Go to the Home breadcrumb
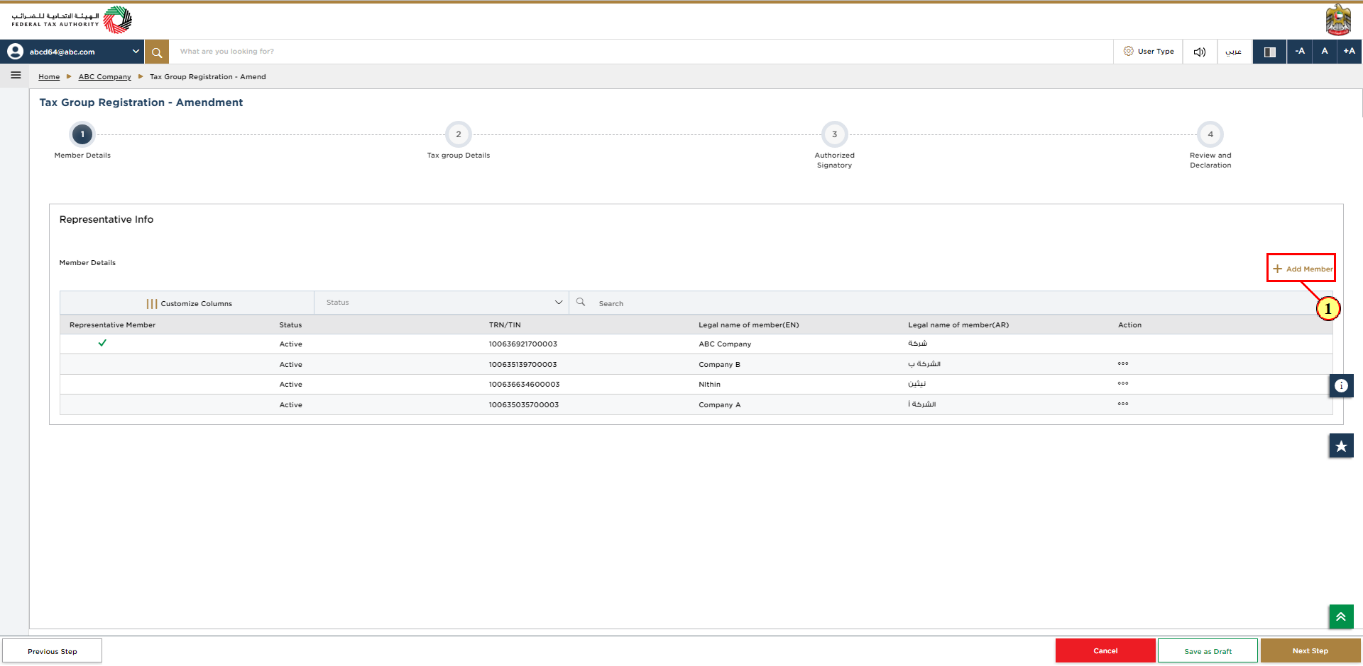Viewport: 1363px width, 666px height. (x=49, y=77)
